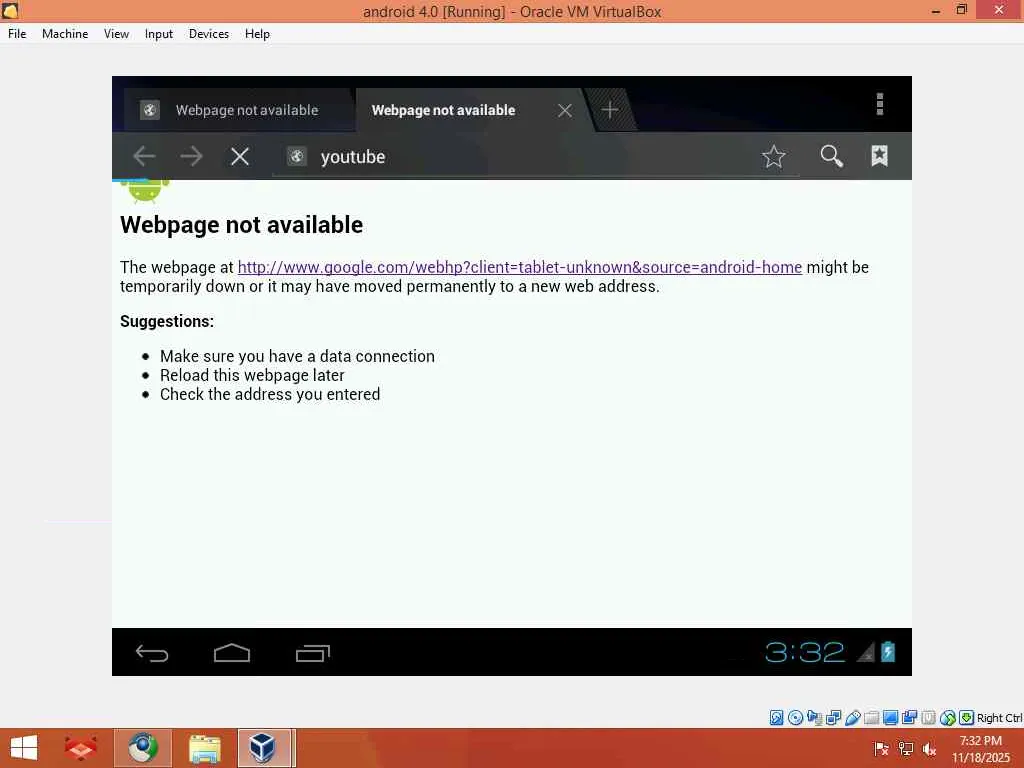Screen dimensions: 1024x768
Task: Open browser search via magnifier icon
Action: click(831, 156)
